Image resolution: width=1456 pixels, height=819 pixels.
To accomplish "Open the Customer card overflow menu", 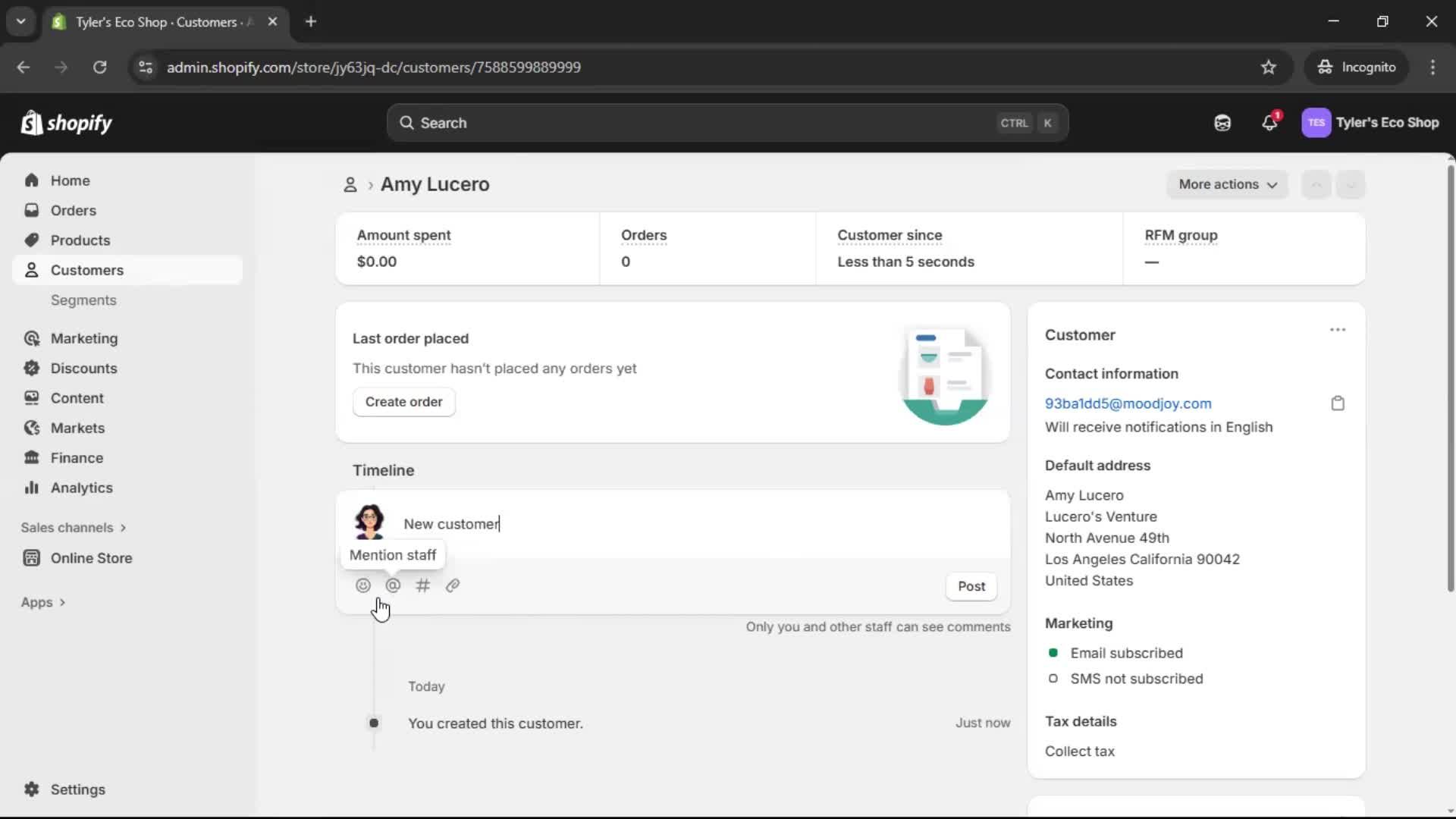I will coord(1337,329).
